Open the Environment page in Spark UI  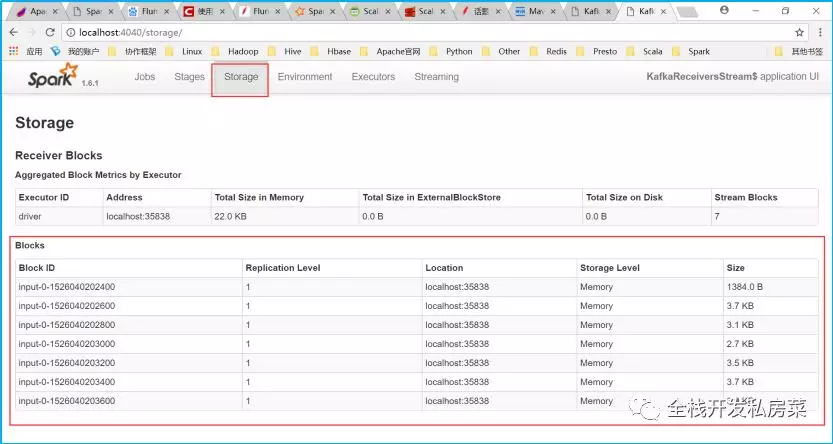click(305, 76)
